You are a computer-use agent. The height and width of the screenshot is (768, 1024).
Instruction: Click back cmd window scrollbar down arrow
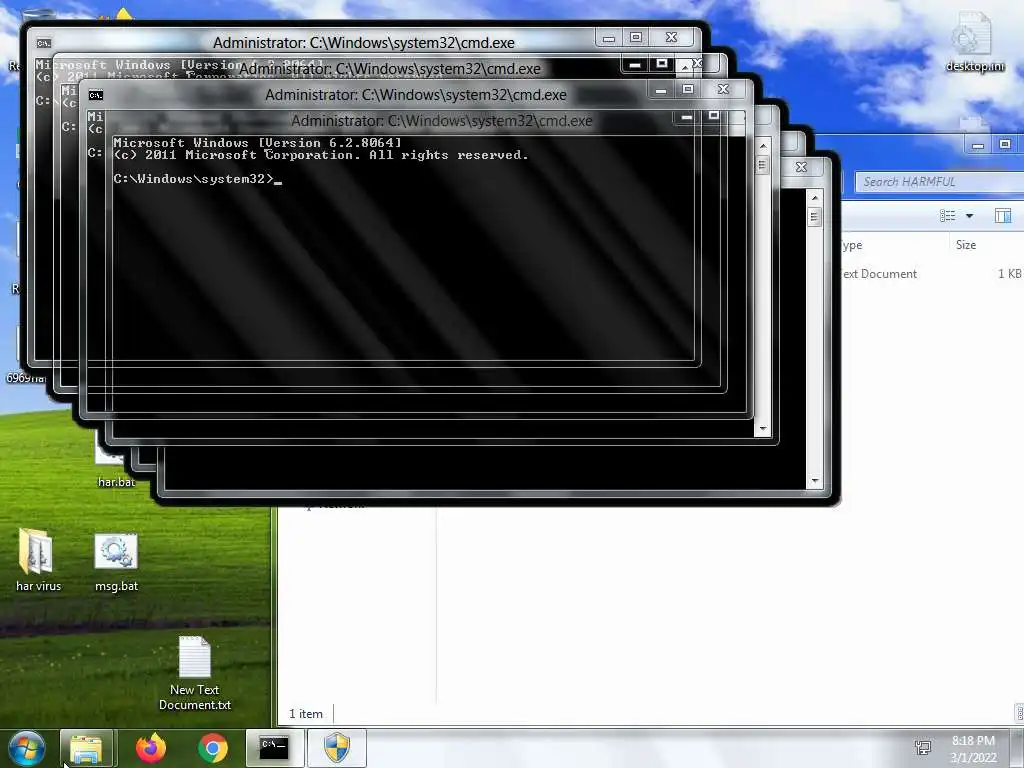[x=814, y=481]
